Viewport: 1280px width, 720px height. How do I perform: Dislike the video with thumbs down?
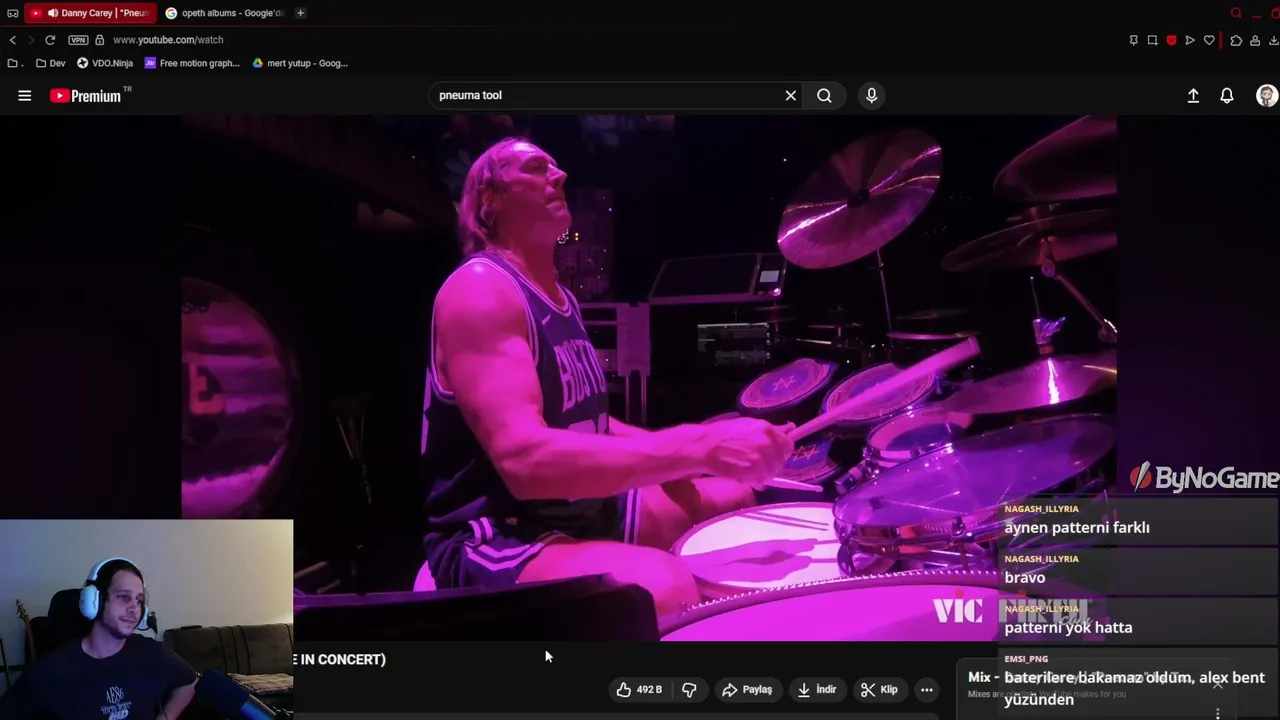690,689
